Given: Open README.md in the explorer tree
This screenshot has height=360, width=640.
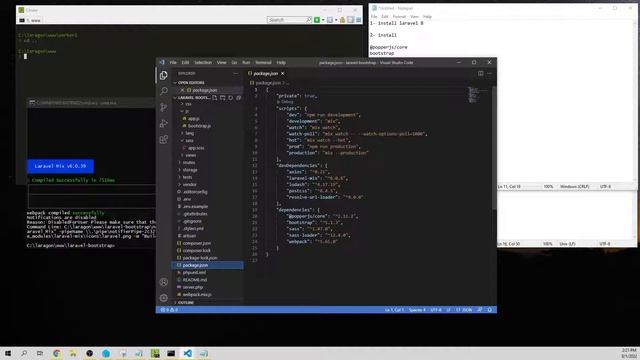Looking at the screenshot, I should point(195,280).
